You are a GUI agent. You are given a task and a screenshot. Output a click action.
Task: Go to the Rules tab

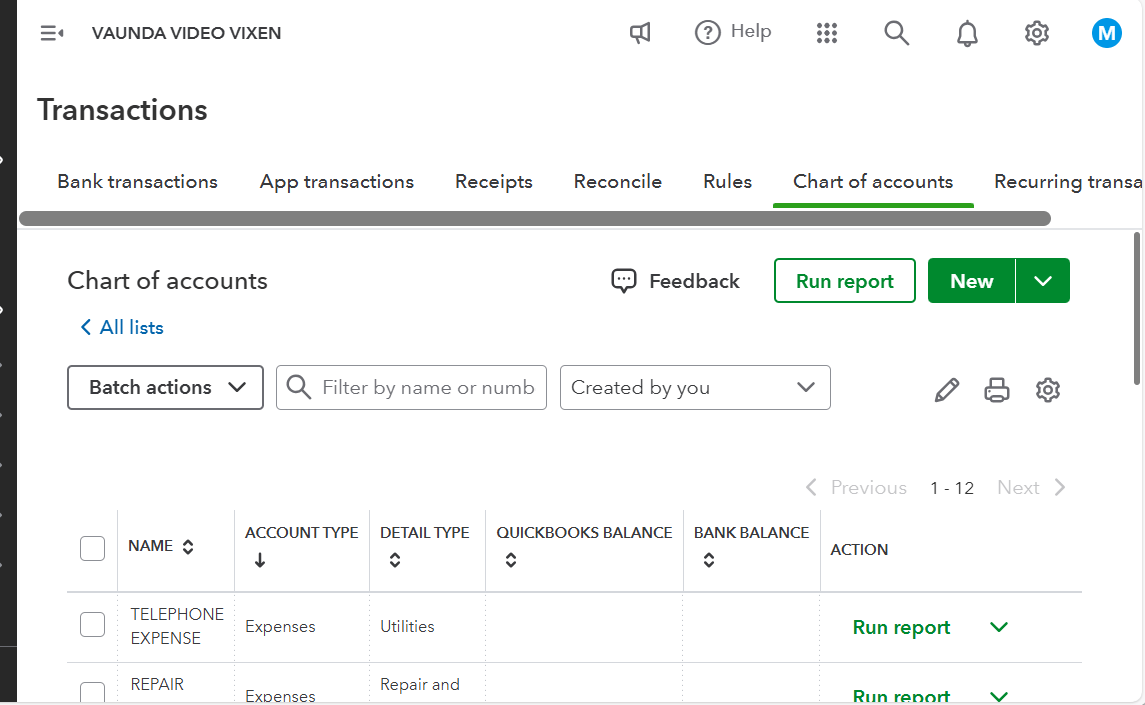point(727,182)
